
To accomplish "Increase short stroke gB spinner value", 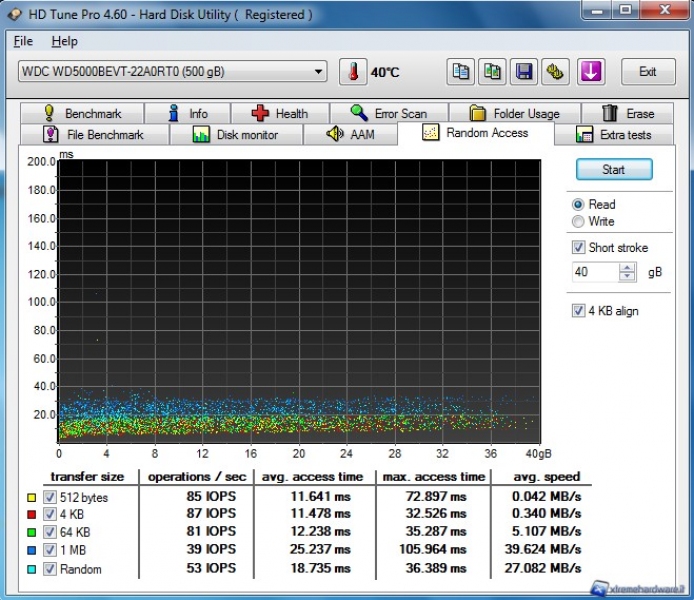I will click(x=628, y=267).
